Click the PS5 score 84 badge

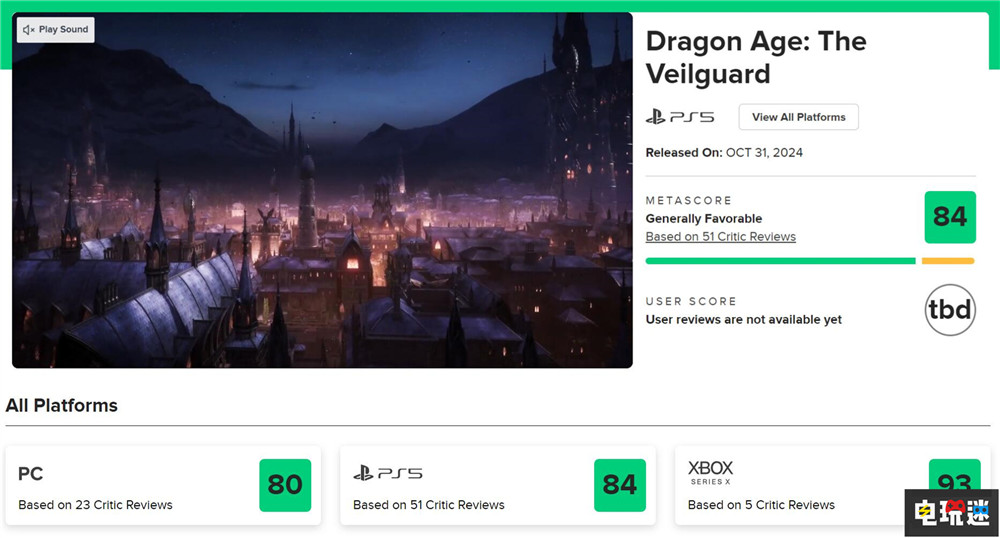[x=620, y=485]
